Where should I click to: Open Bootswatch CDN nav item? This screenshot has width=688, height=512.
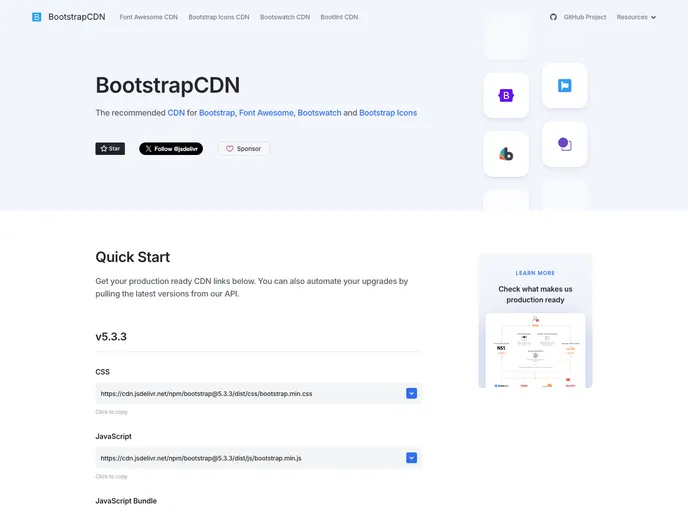pos(285,17)
